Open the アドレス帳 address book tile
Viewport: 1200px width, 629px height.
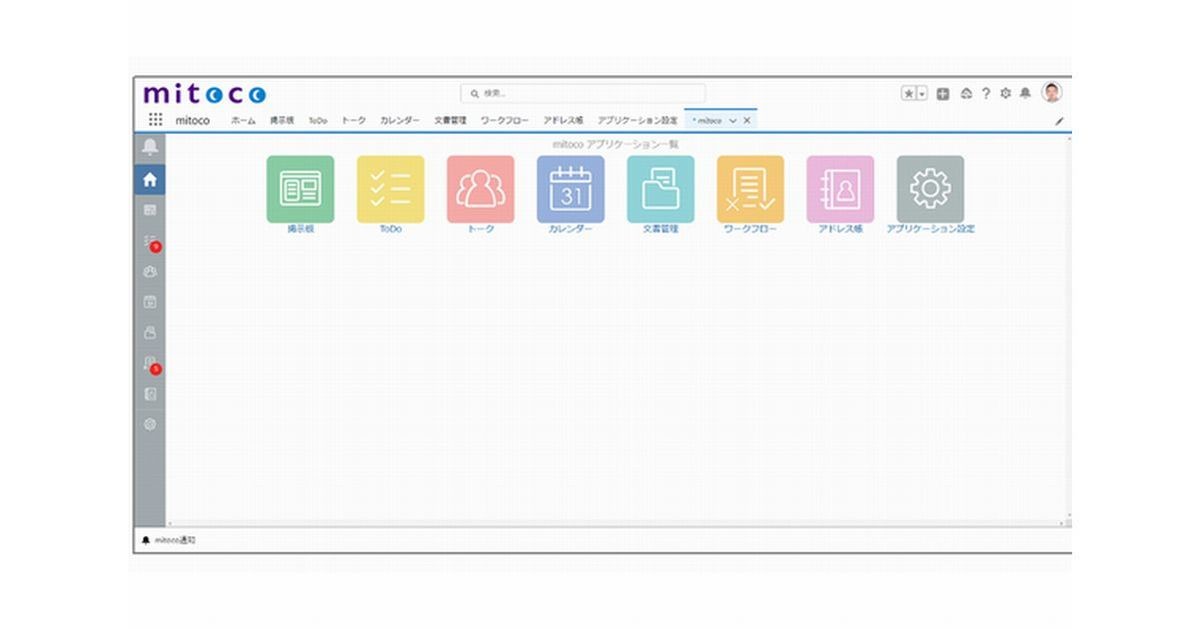(x=840, y=189)
